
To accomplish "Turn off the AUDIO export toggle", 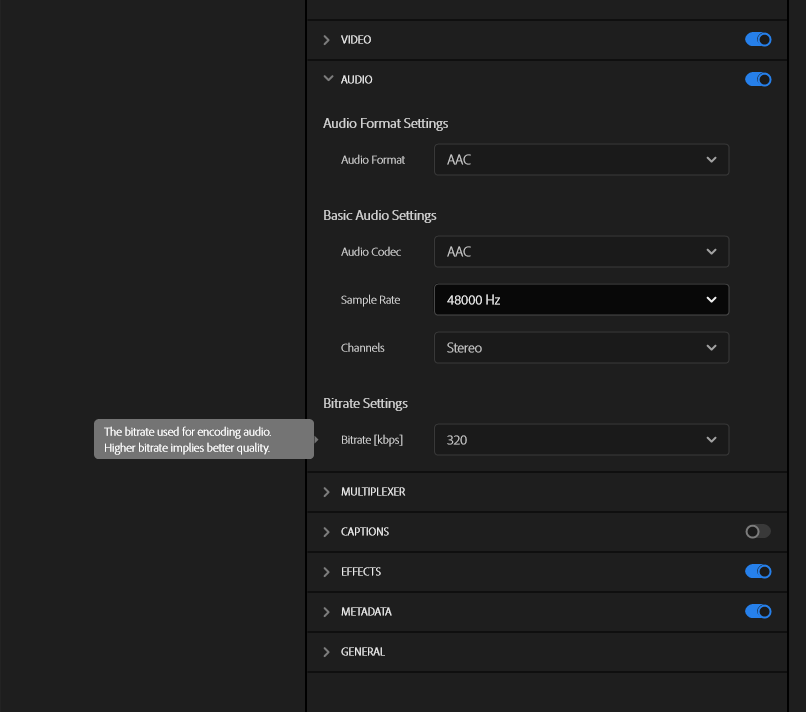I will click(758, 79).
